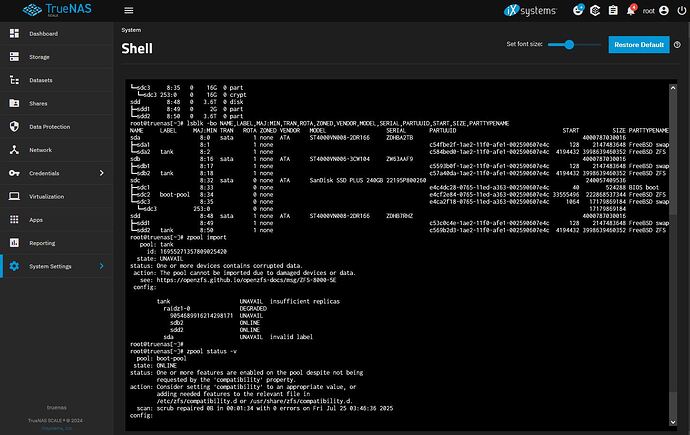Click the Storage sidebar icon
690x435 pixels.
click(13, 56)
